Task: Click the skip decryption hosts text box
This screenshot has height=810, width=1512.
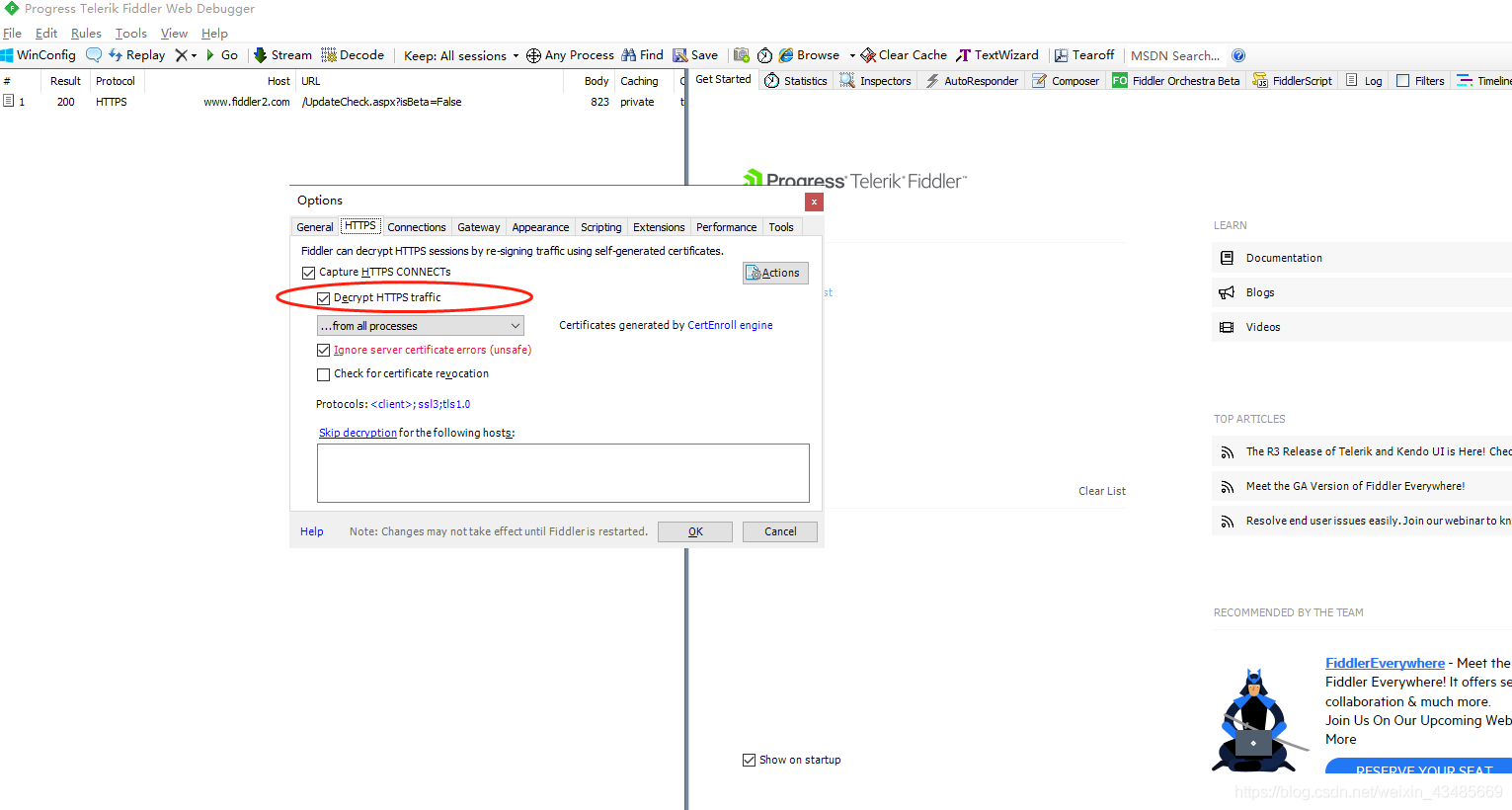Action: point(563,473)
